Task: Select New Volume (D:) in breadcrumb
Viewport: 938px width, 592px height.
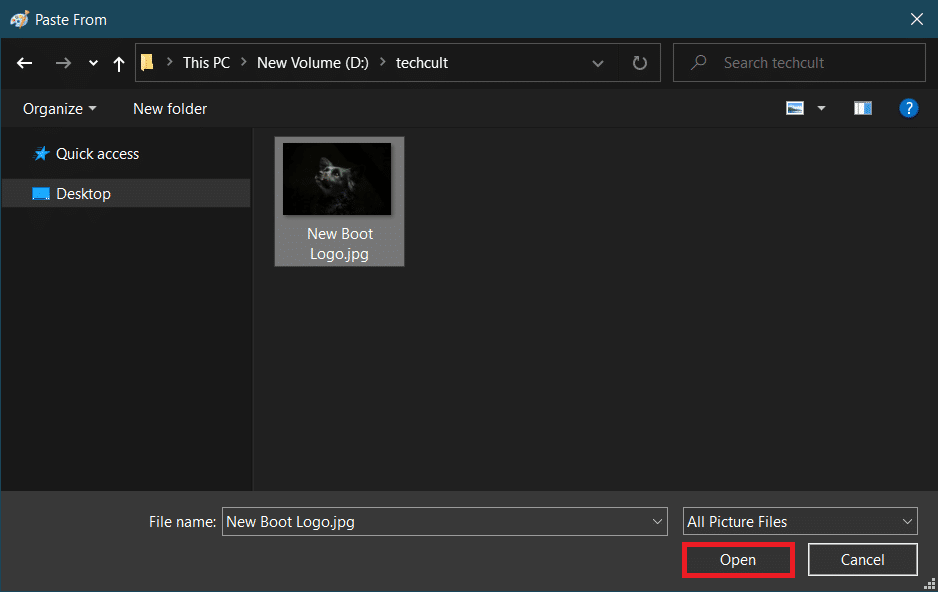Action: pyautogui.click(x=313, y=63)
